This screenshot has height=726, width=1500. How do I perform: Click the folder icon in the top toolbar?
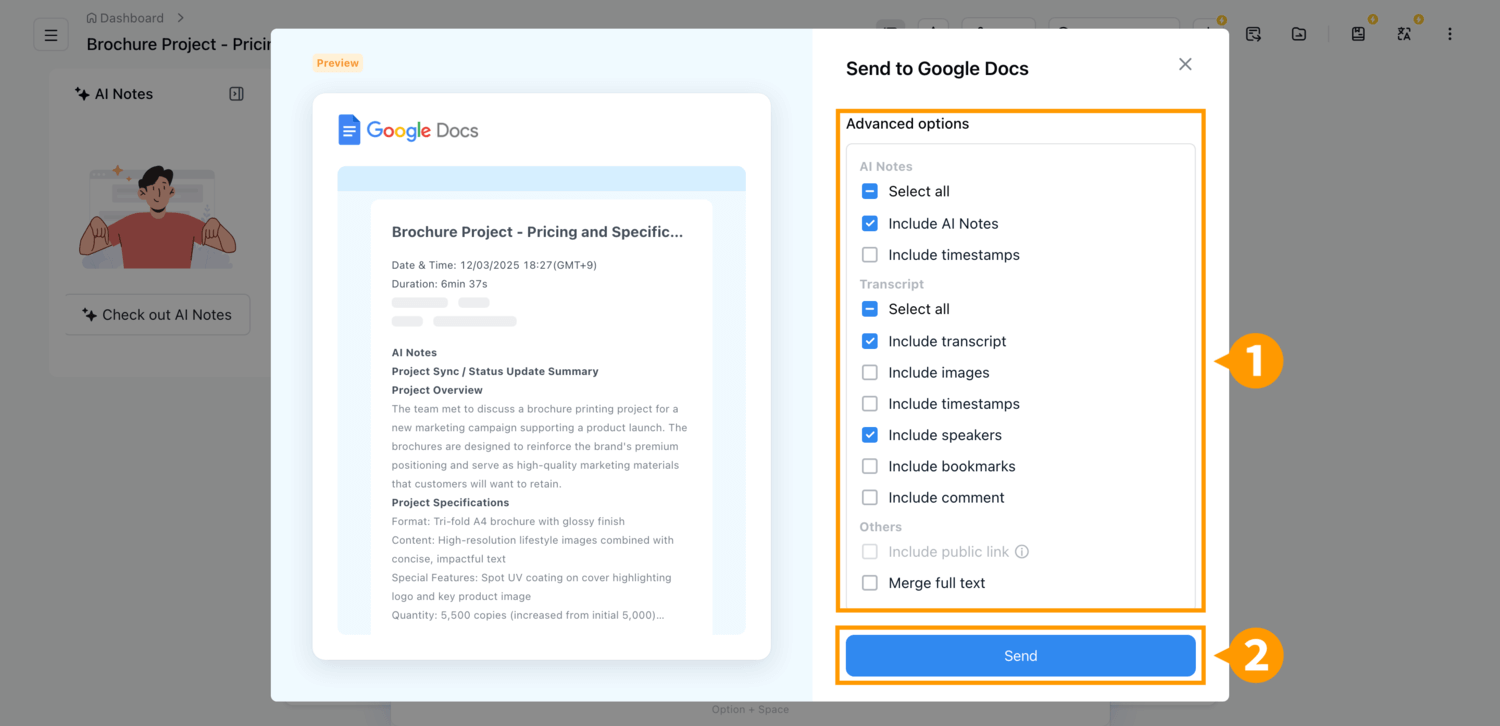(1298, 34)
